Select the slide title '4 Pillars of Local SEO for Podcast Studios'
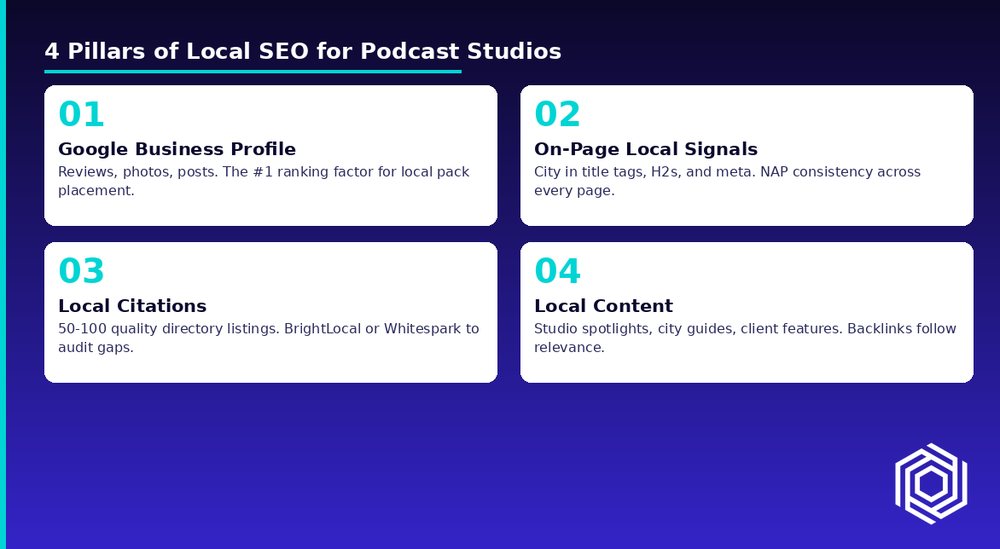 point(303,51)
